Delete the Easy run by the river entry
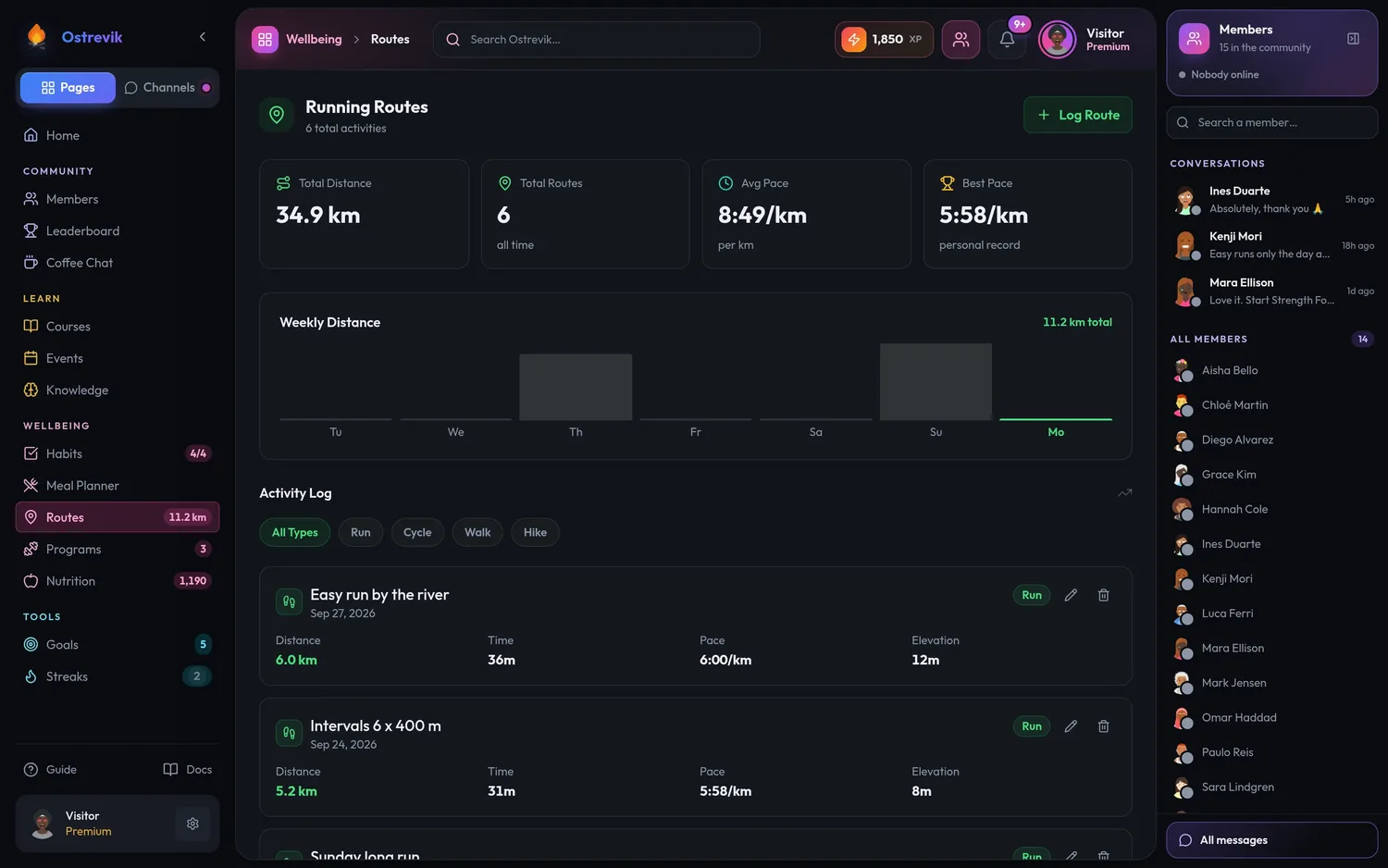Screen dimensions: 1388x868 [x=1103, y=595]
